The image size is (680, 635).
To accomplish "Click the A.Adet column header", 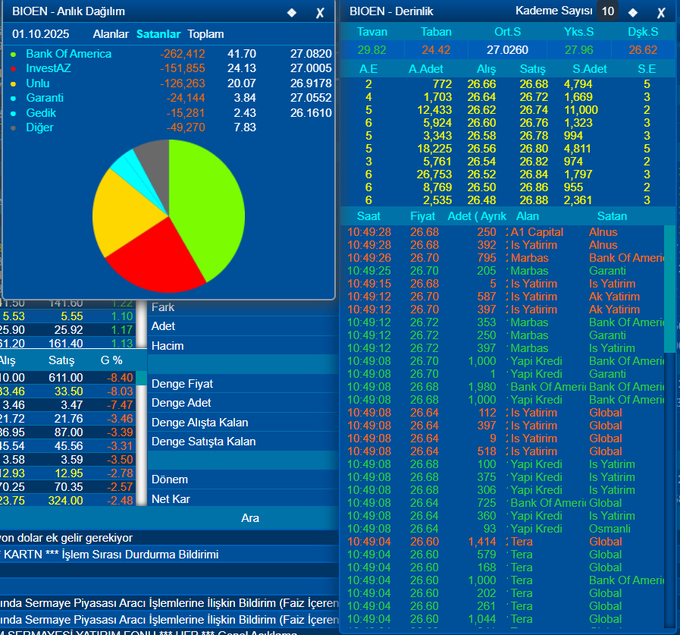I will [425, 69].
